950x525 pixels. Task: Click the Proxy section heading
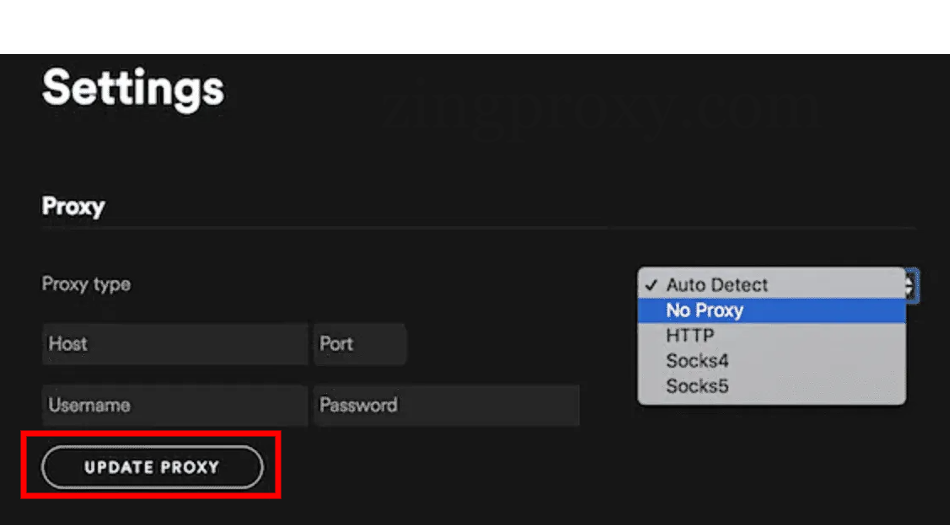click(x=73, y=207)
